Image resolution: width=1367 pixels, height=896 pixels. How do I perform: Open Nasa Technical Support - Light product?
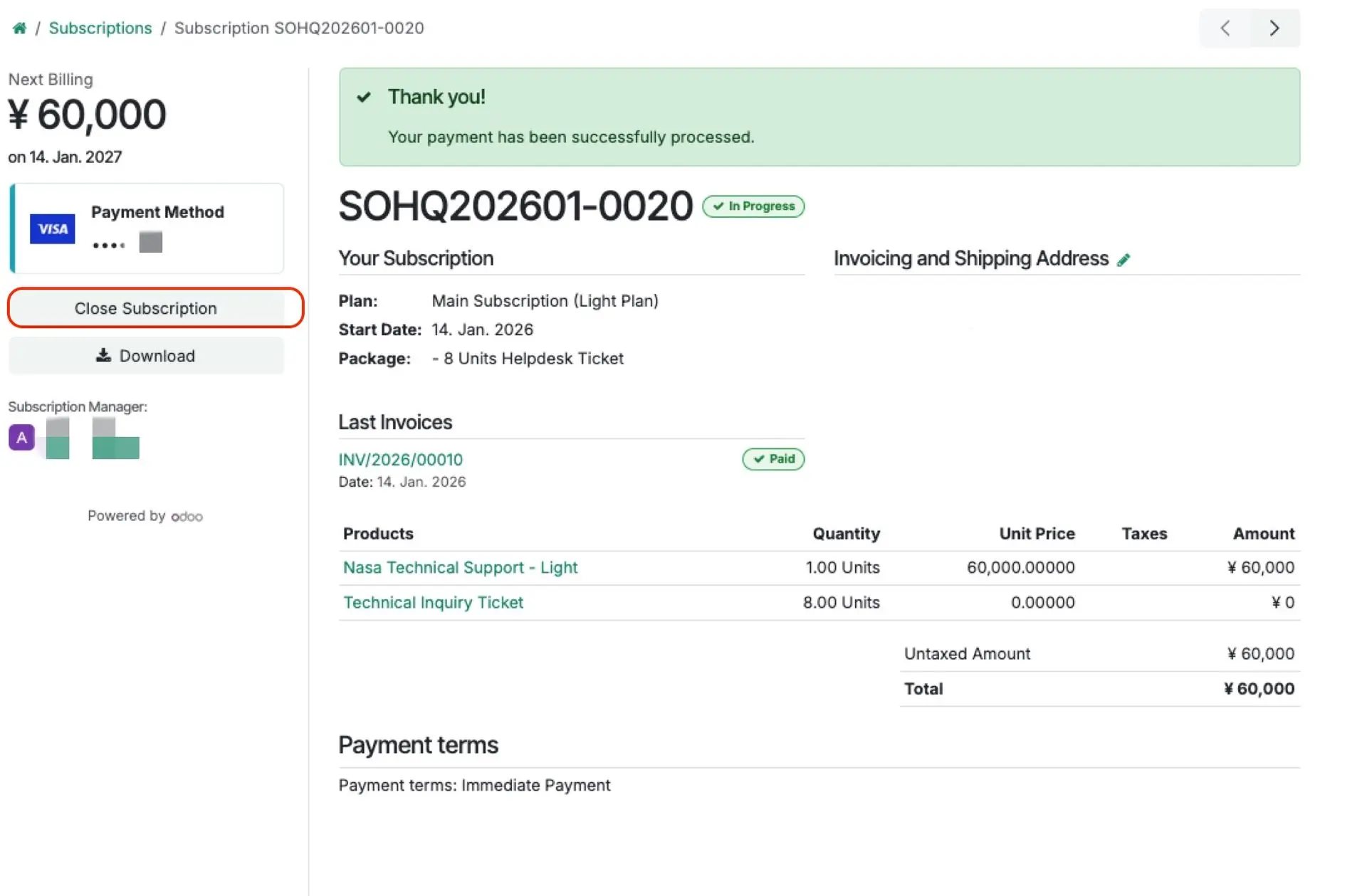(460, 567)
